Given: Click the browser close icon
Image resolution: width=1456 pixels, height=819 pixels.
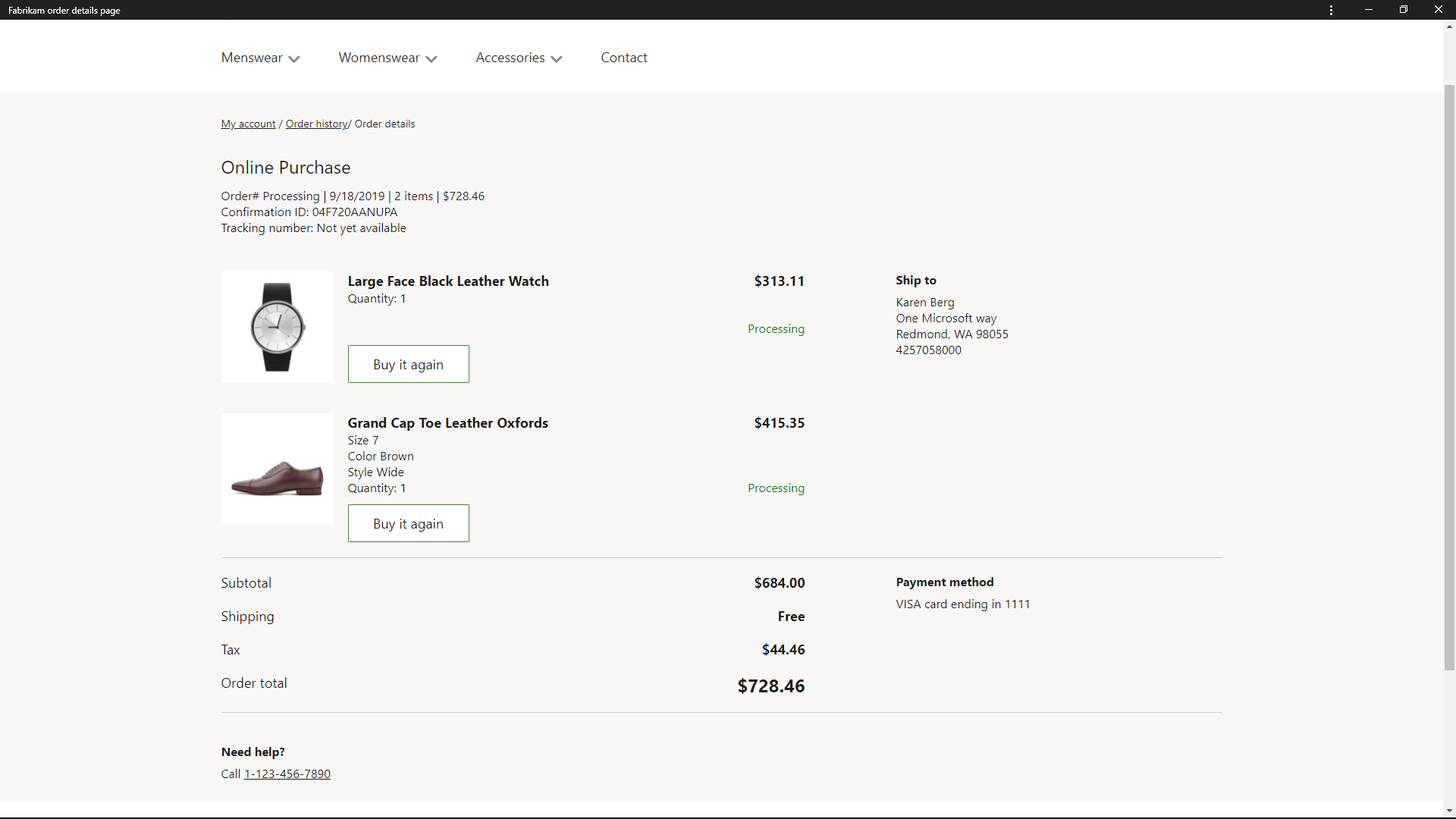Looking at the screenshot, I should coord(1438,10).
